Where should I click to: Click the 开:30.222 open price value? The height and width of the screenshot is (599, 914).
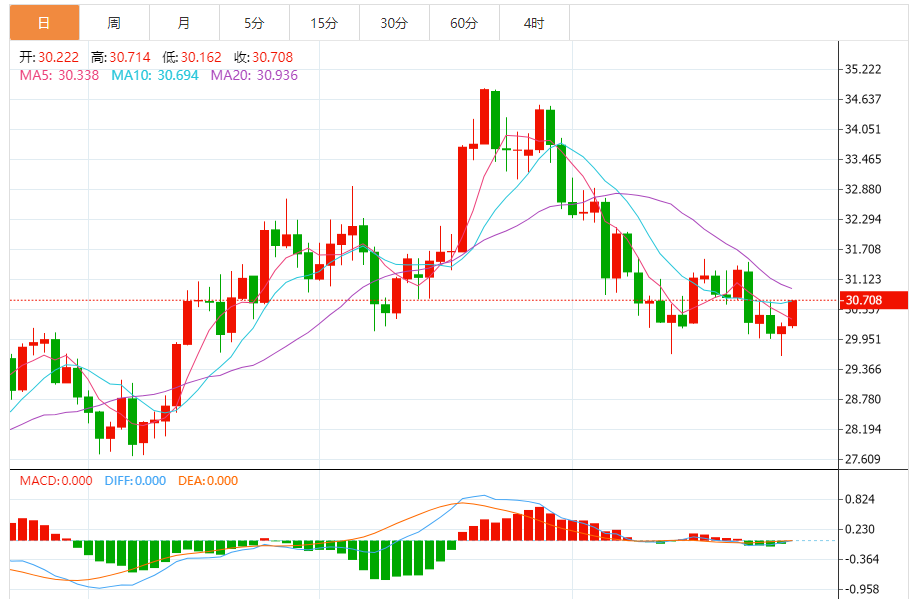point(49,57)
